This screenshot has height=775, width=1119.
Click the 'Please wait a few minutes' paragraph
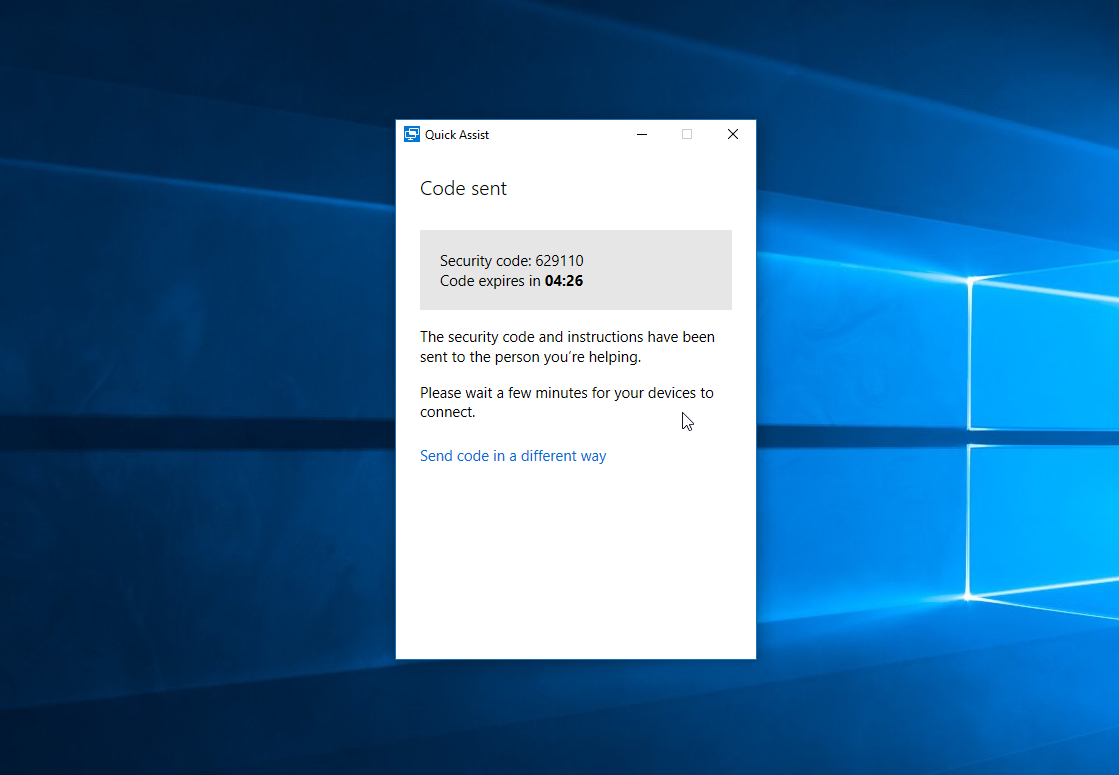pyautogui.click(x=566, y=393)
